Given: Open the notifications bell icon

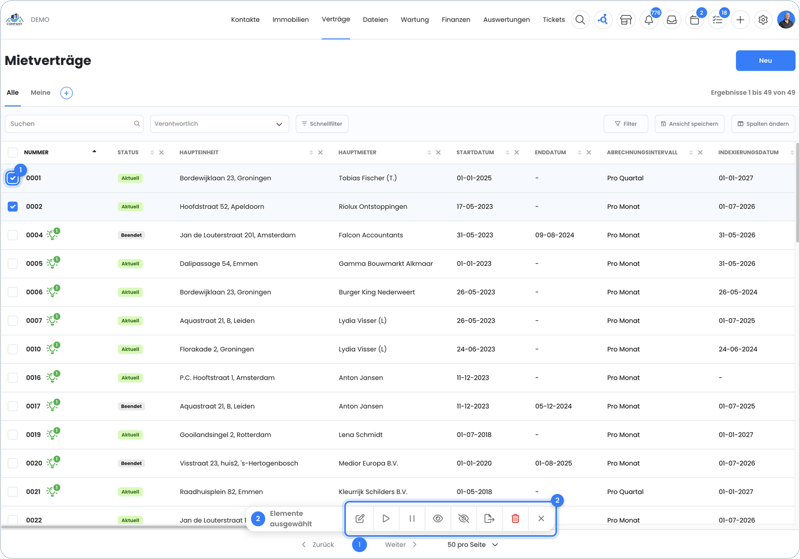Looking at the screenshot, I should 648,20.
